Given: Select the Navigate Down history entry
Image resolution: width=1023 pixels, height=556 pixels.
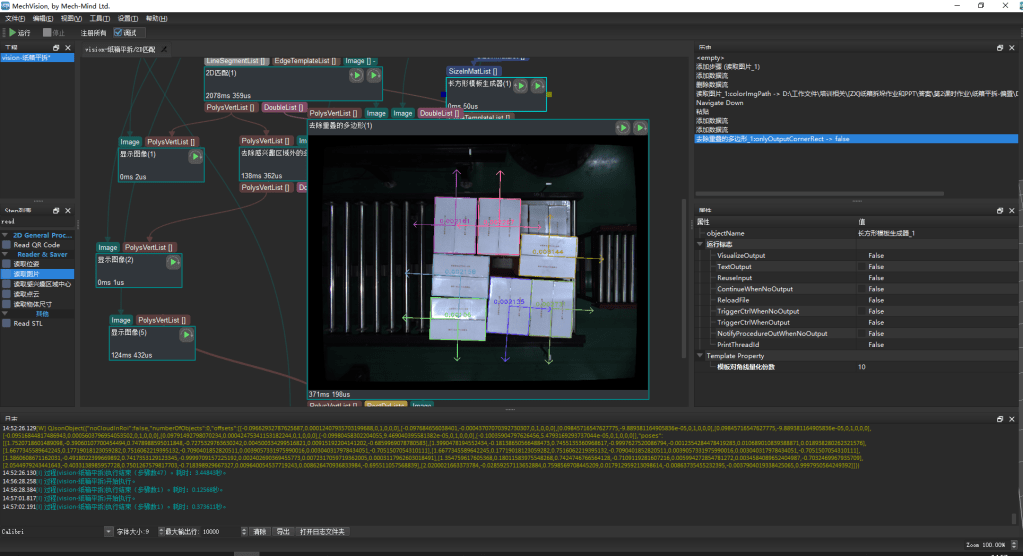Looking at the screenshot, I should coord(720,103).
